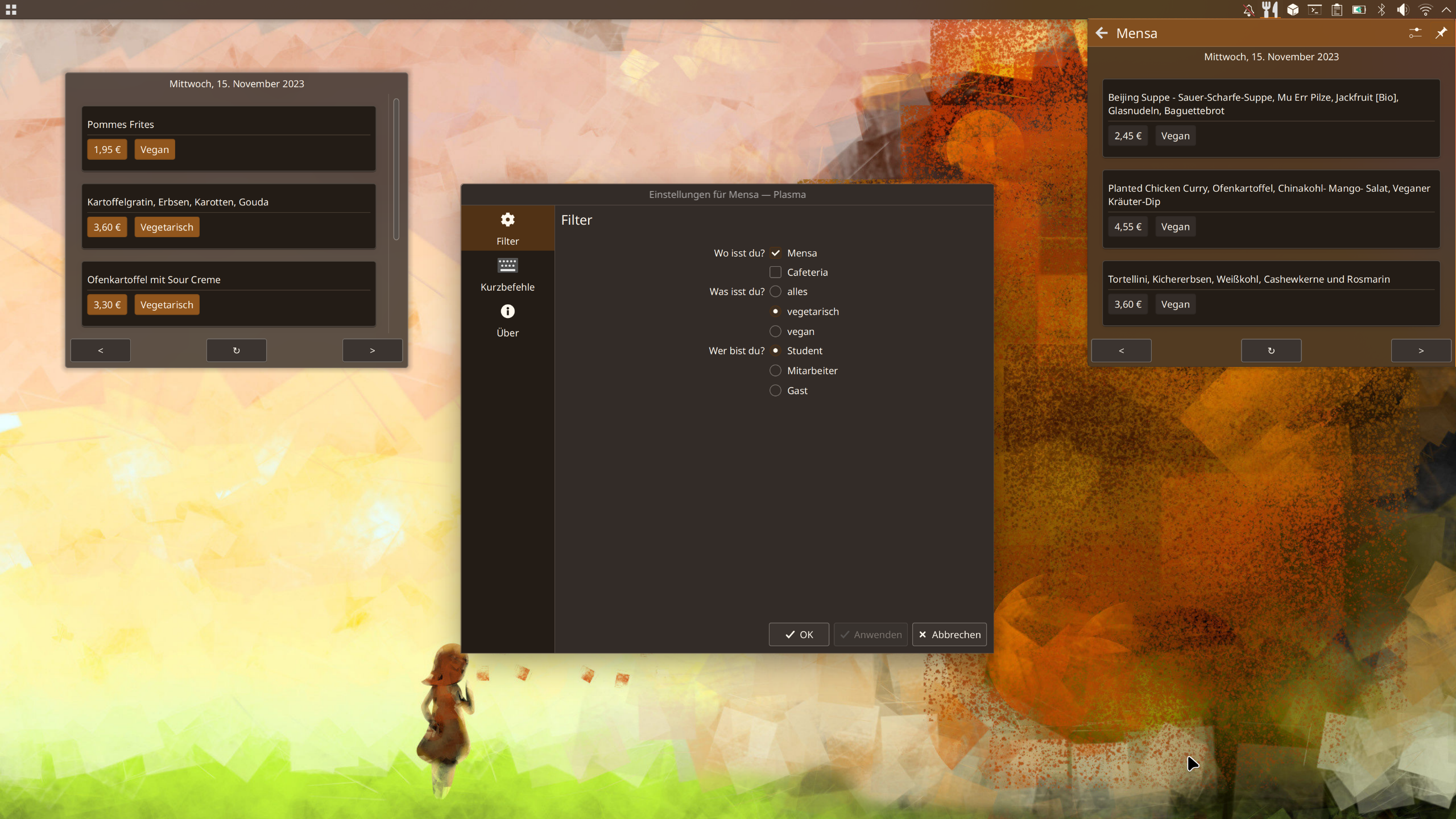1456x819 pixels.
Task: Click Vegan label on Tortellini card
Action: [1175, 304]
